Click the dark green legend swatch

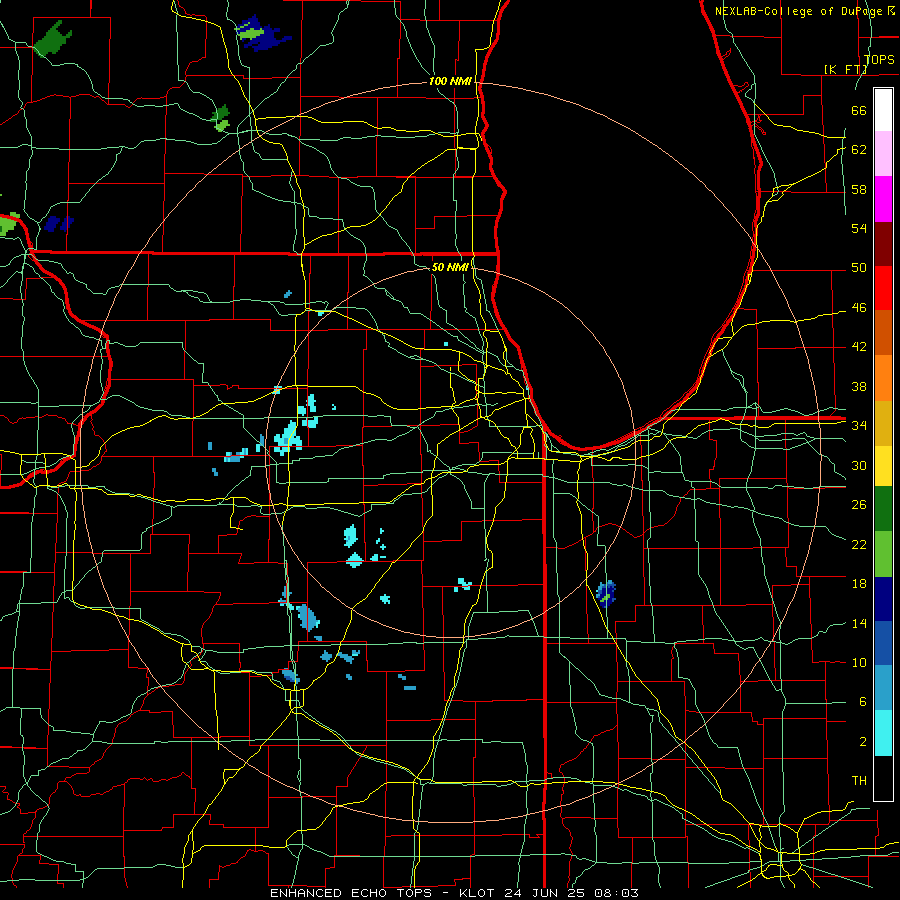(x=883, y=509)
